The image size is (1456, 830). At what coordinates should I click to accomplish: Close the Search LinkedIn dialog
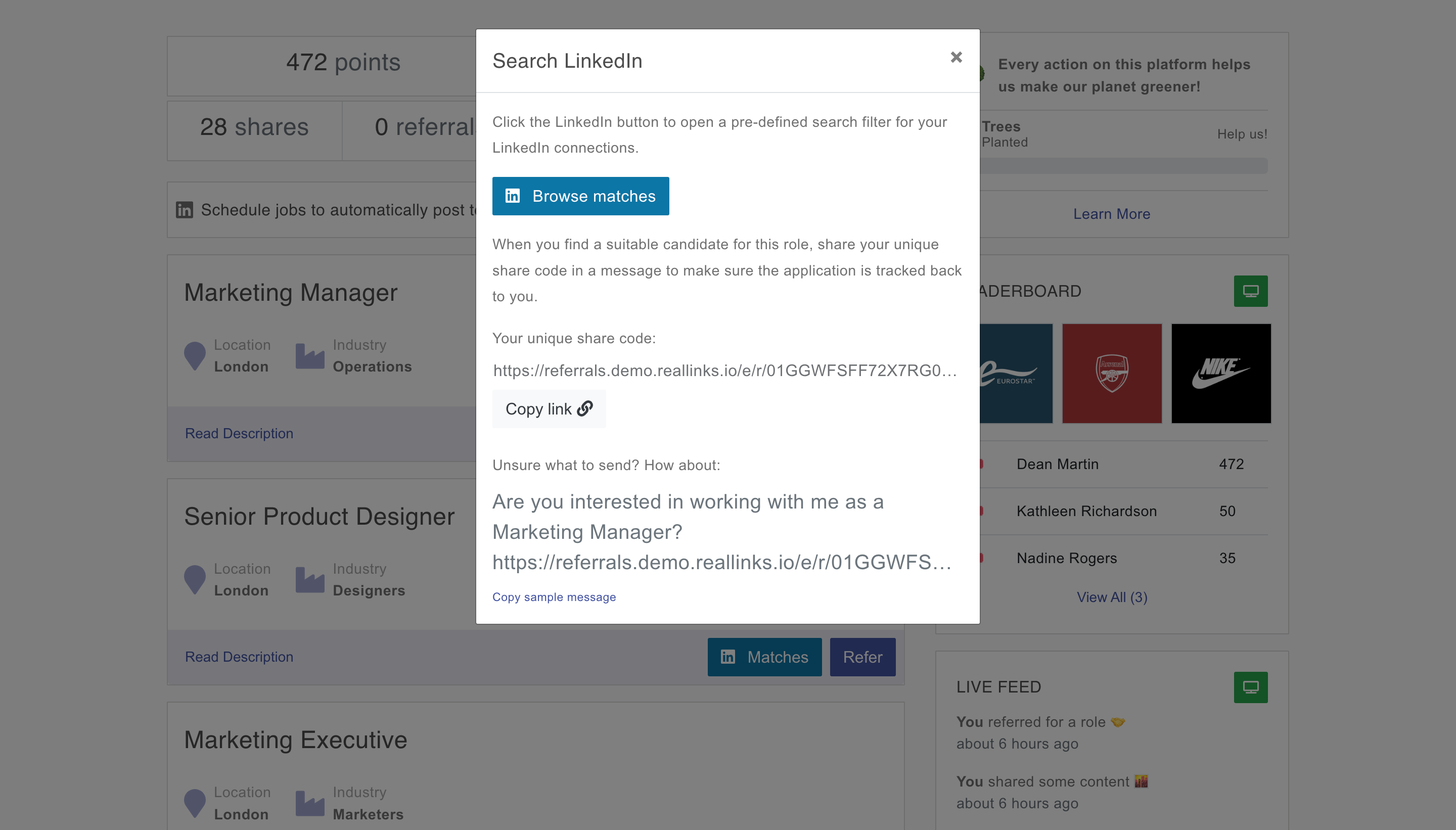click(956, 57)
